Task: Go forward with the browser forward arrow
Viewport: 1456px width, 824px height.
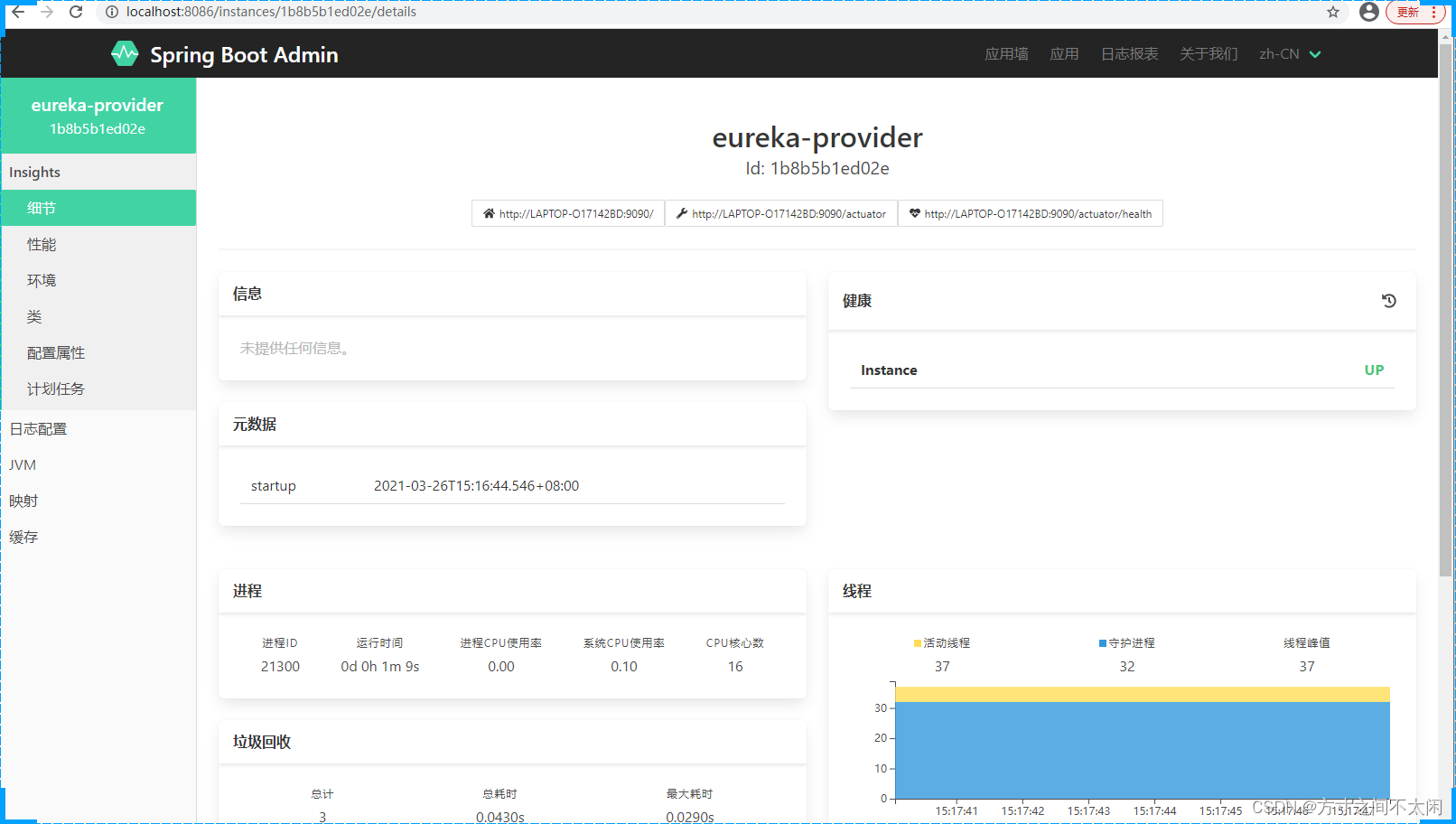Action: (47, 12)
